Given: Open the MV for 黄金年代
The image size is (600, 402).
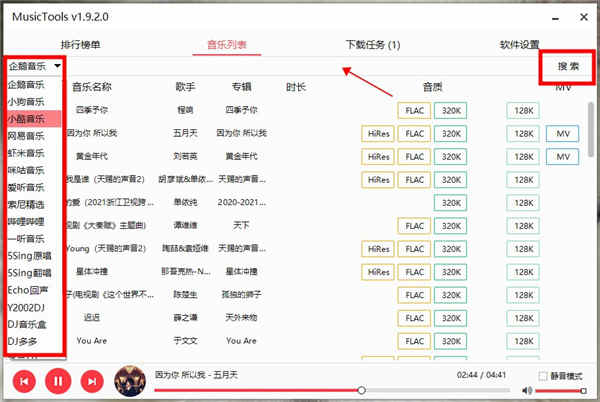Looking at the screenshot, I should point(562,157).
